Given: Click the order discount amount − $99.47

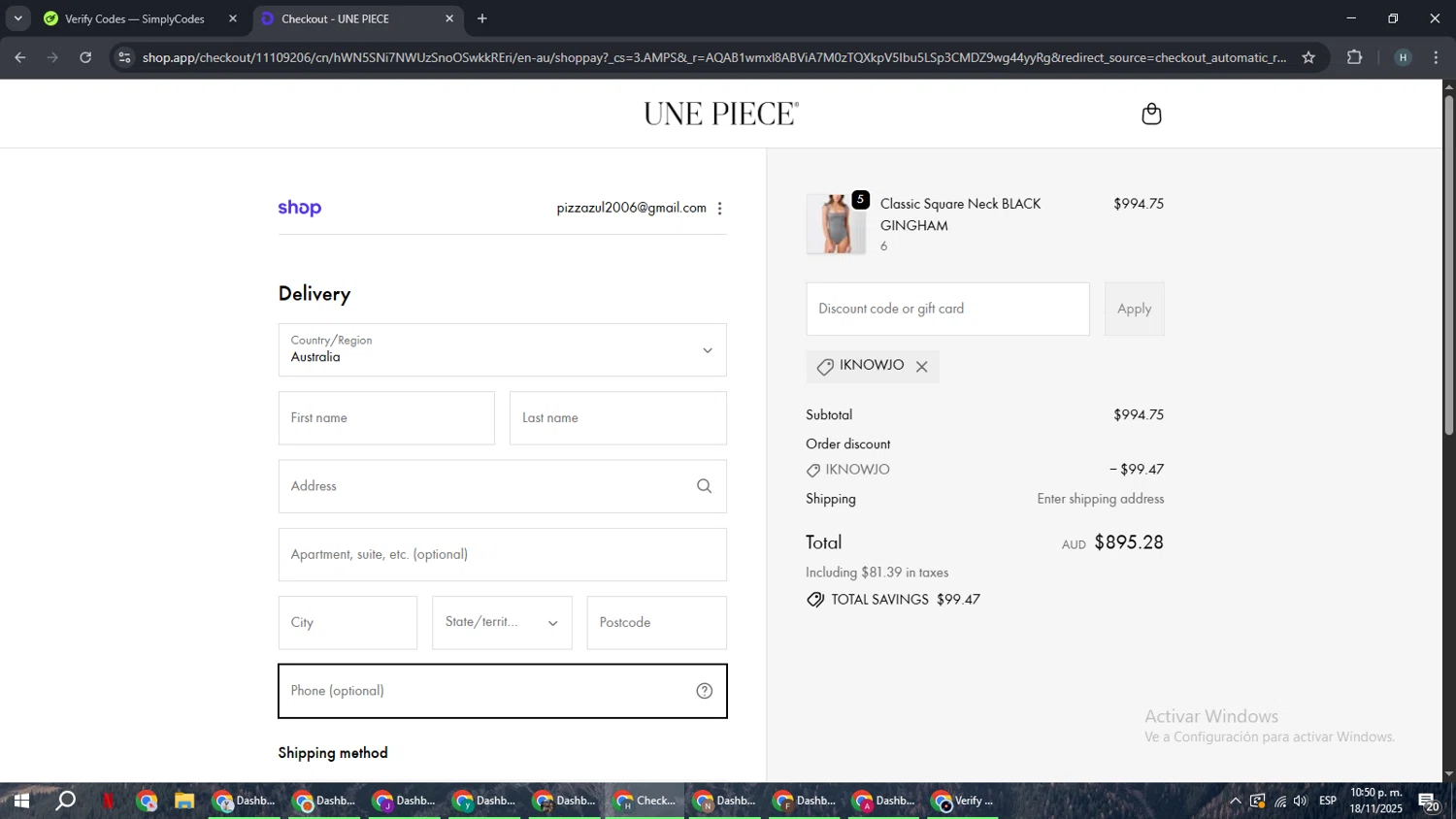Looking at the screenshot, I should tap(1137, 470).
